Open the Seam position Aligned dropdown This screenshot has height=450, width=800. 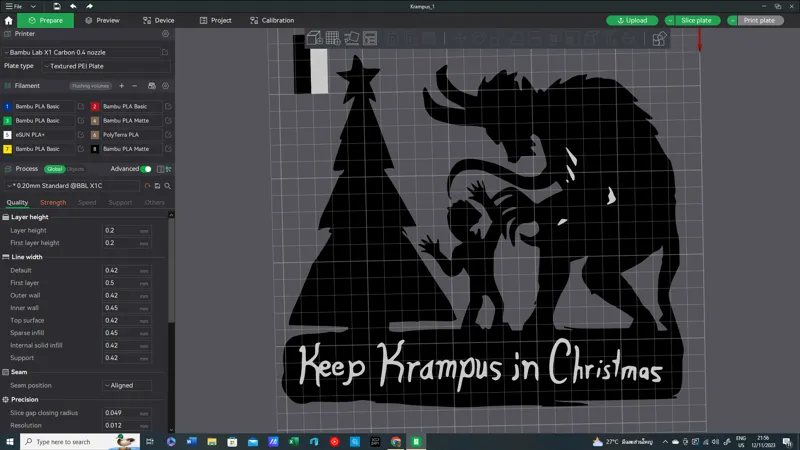coord(127,385)
